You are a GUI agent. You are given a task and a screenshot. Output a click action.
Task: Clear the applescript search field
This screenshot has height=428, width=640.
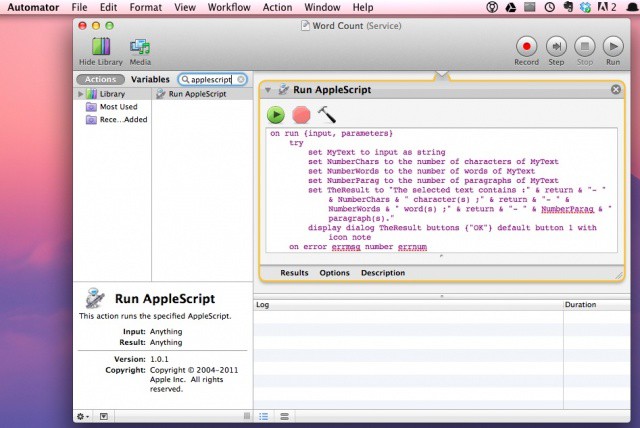pos(240,79)
